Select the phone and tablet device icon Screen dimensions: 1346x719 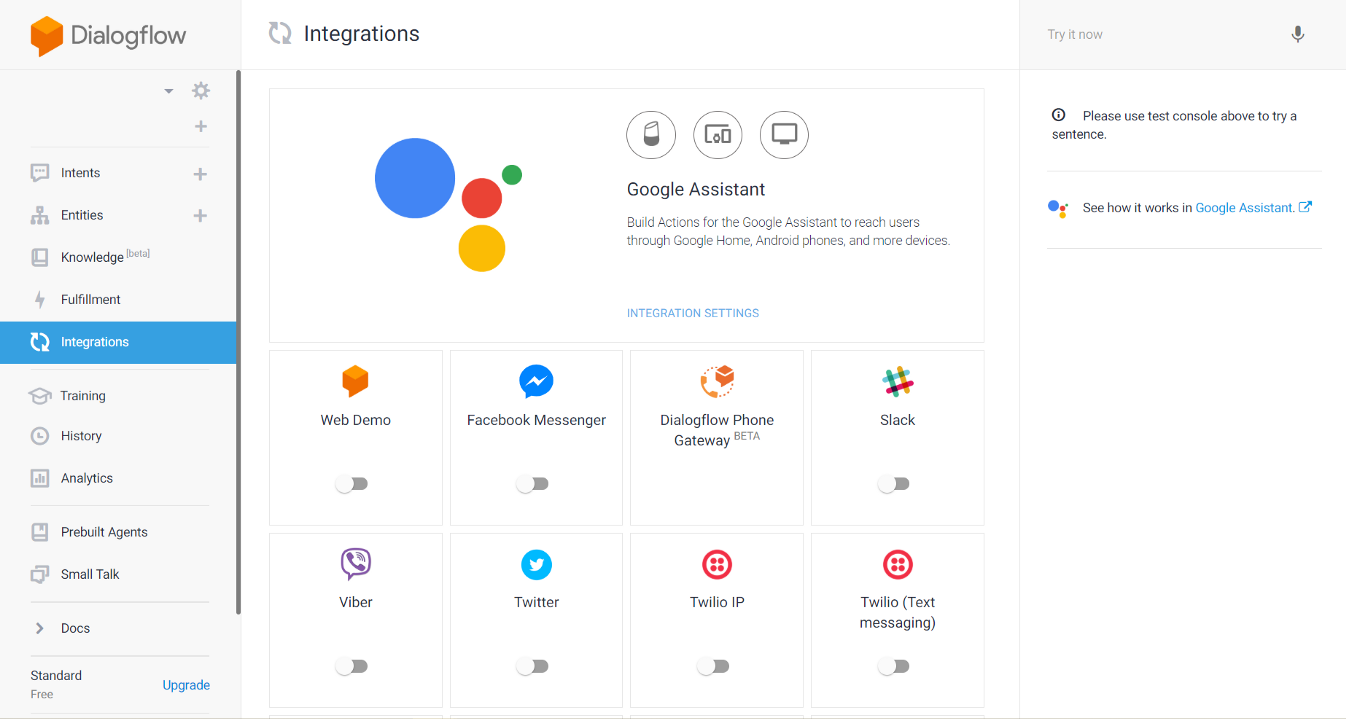717,135
